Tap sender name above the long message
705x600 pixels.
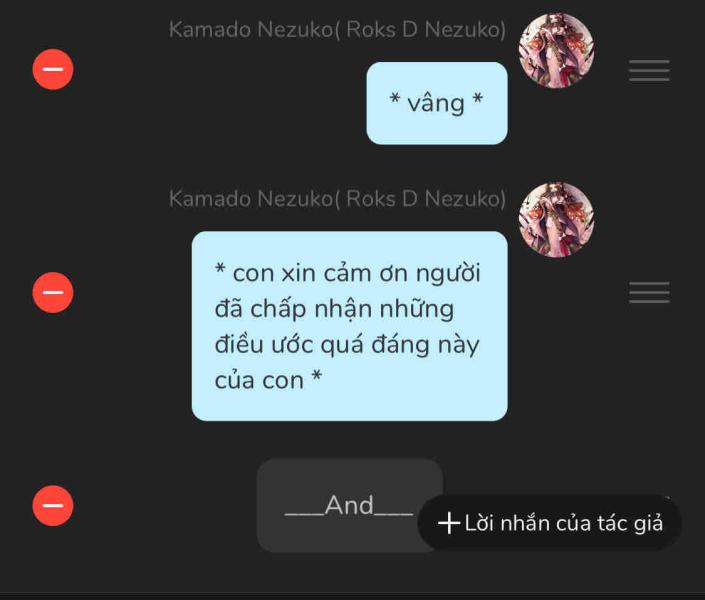(x=337, y=199)
